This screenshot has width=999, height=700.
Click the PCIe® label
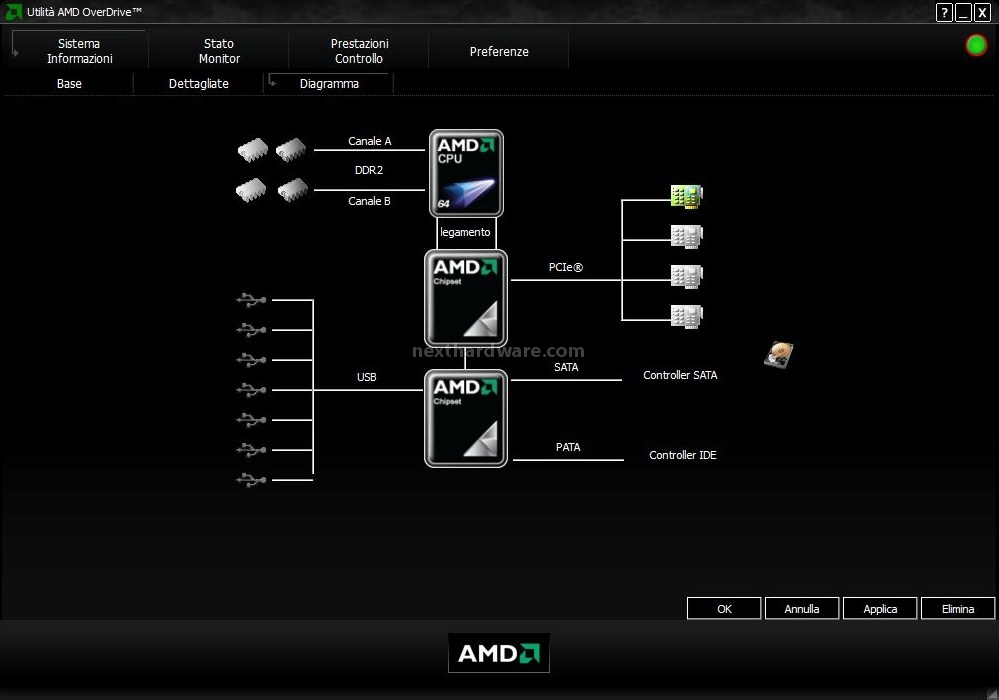click(x=566, y=267)
